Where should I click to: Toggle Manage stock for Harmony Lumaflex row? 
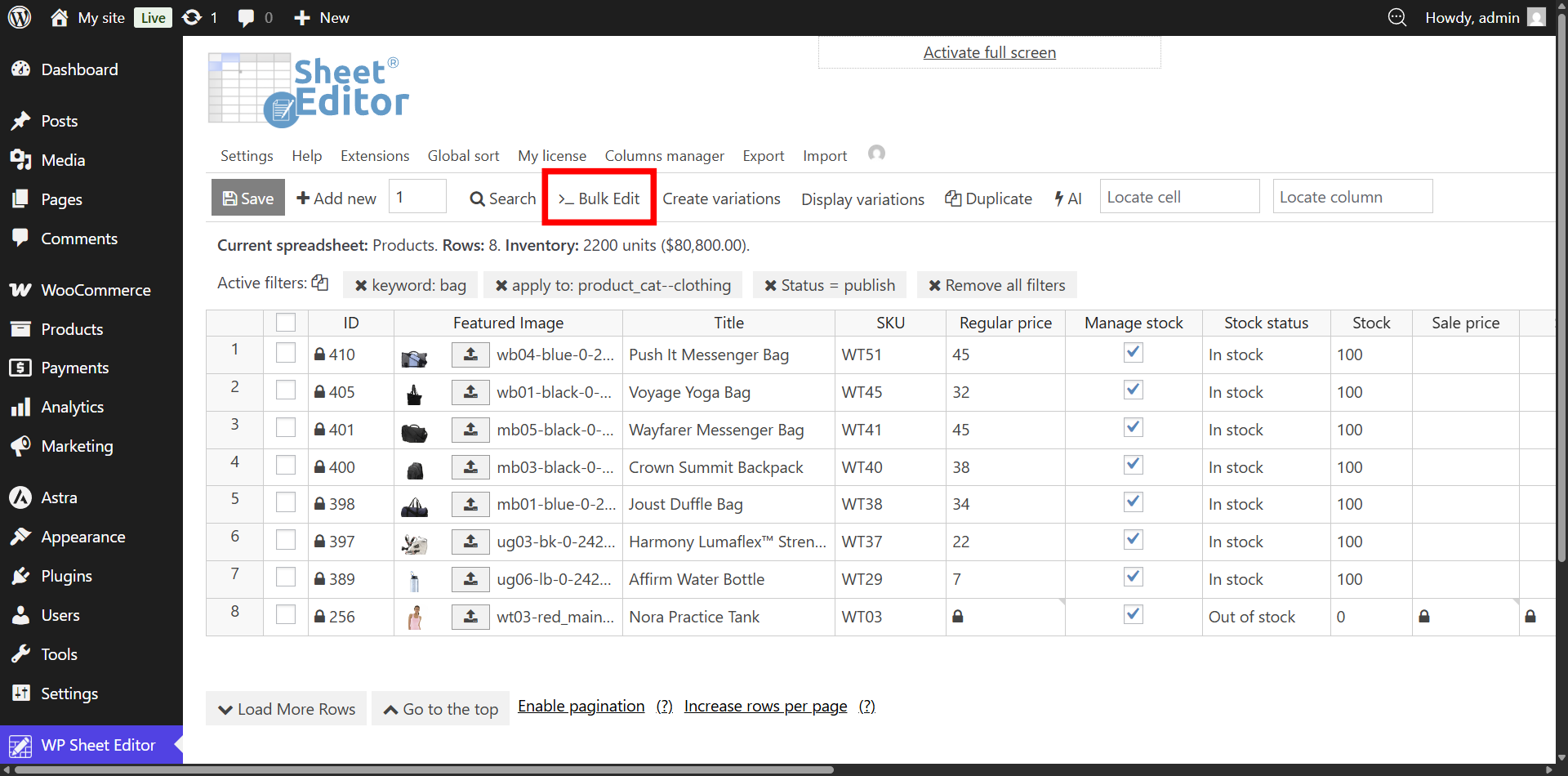pos(1134,539)
